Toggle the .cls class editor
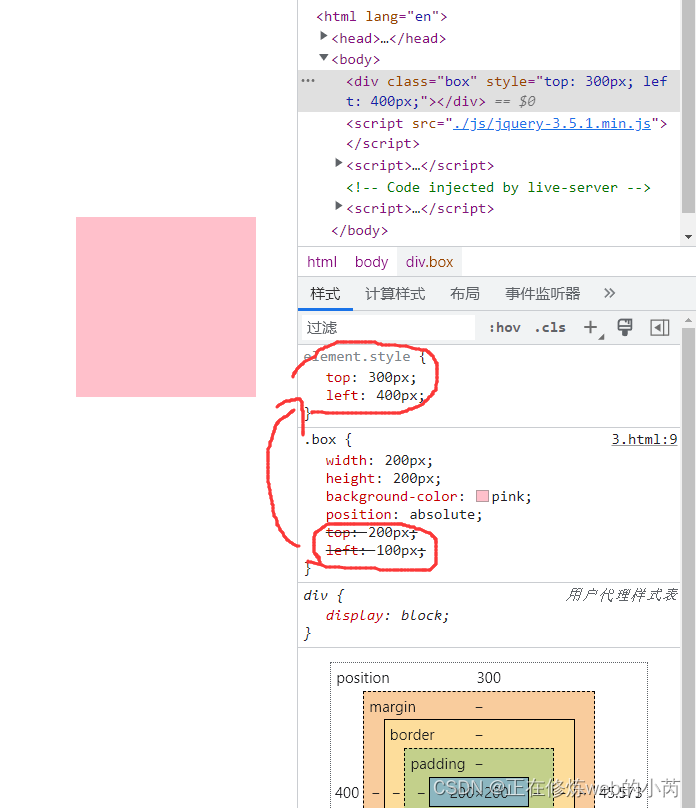Viewport: 696px width, 808px height. pyautogui.click(x=550, y=328)
